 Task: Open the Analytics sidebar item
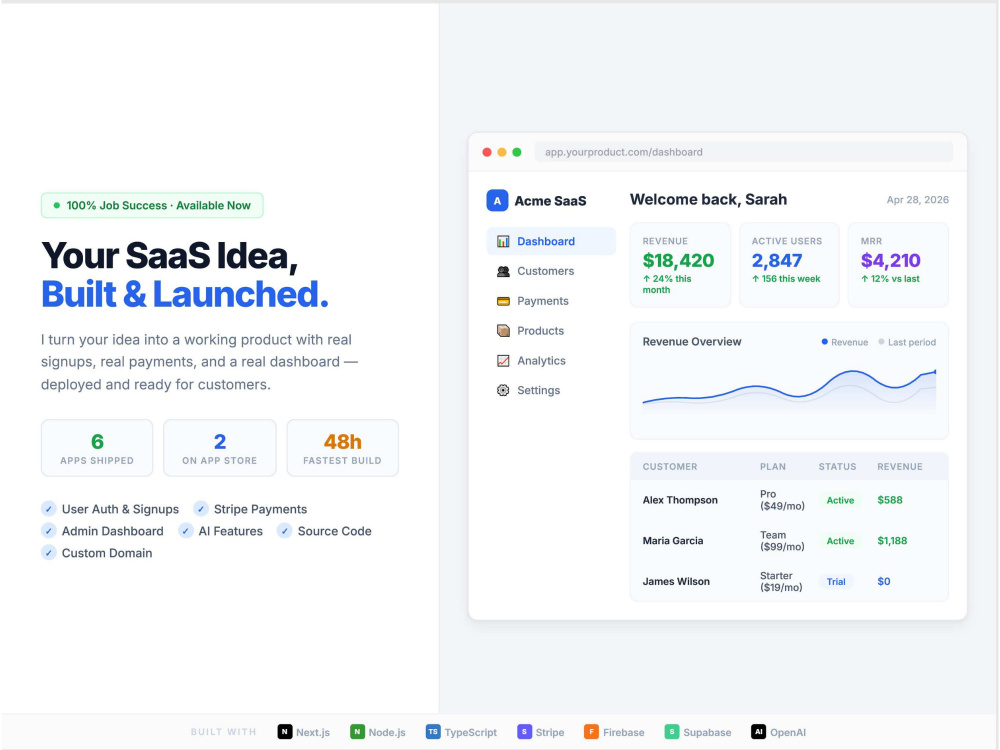tap(551, 360)
